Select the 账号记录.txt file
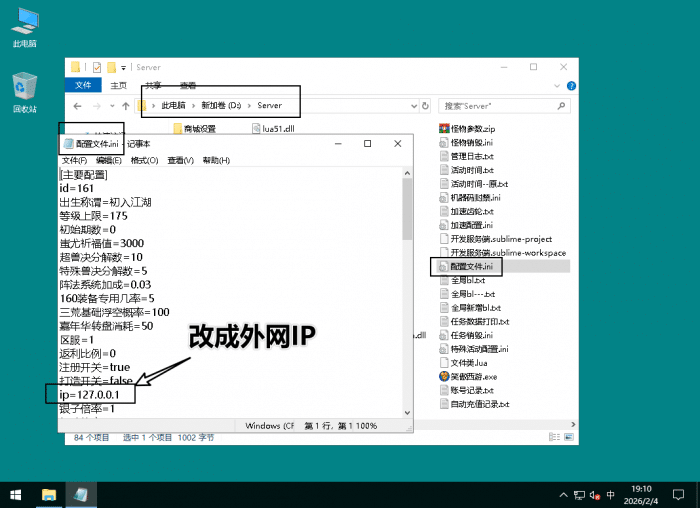 [x=467, y=391]
